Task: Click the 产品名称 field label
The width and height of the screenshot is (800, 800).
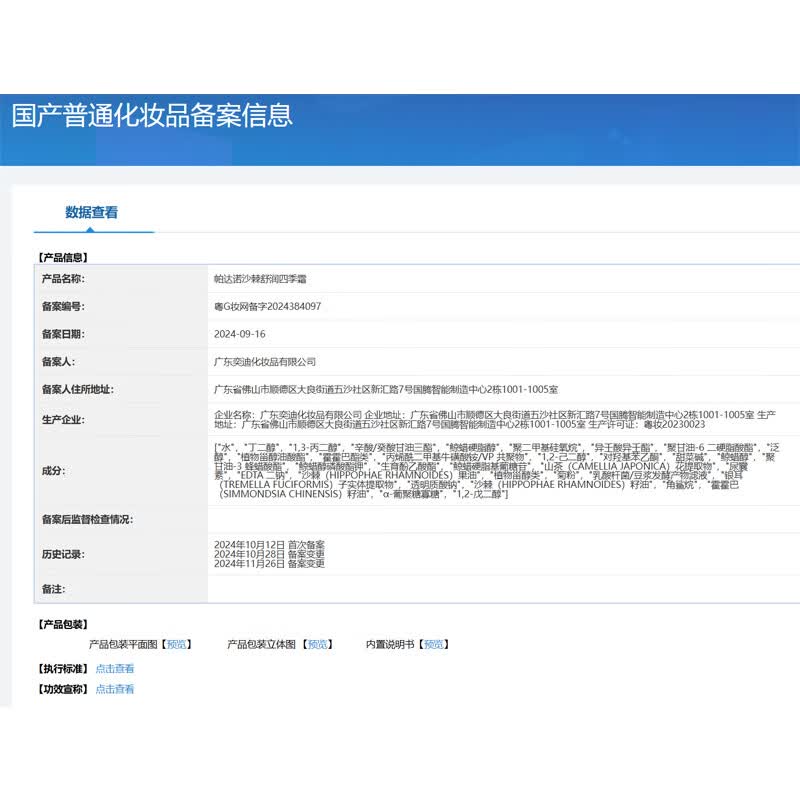Action: coord(63,279)
